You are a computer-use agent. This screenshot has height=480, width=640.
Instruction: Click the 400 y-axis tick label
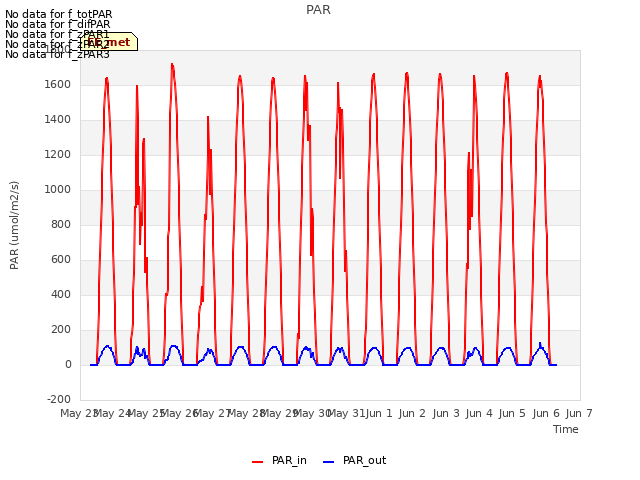point(61,295)
